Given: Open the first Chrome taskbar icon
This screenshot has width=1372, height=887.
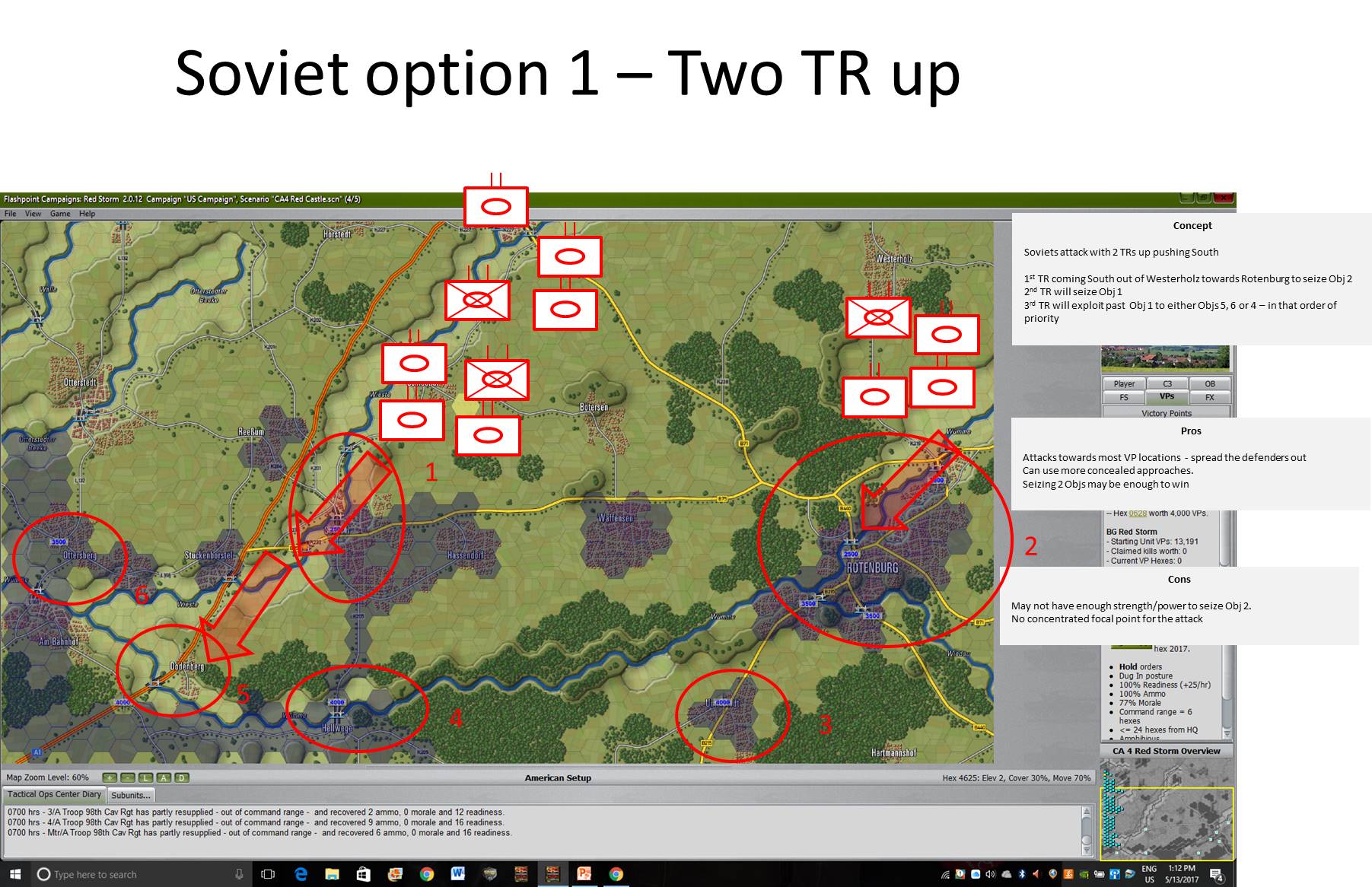Looking at the screenshot, I should point(426,874).
